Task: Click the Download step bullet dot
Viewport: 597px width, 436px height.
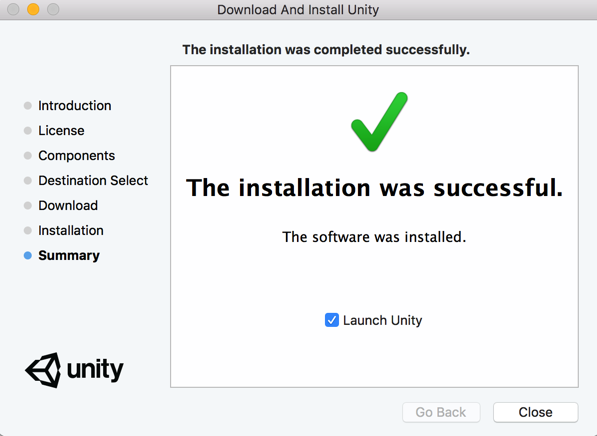Action: point(27,206)
